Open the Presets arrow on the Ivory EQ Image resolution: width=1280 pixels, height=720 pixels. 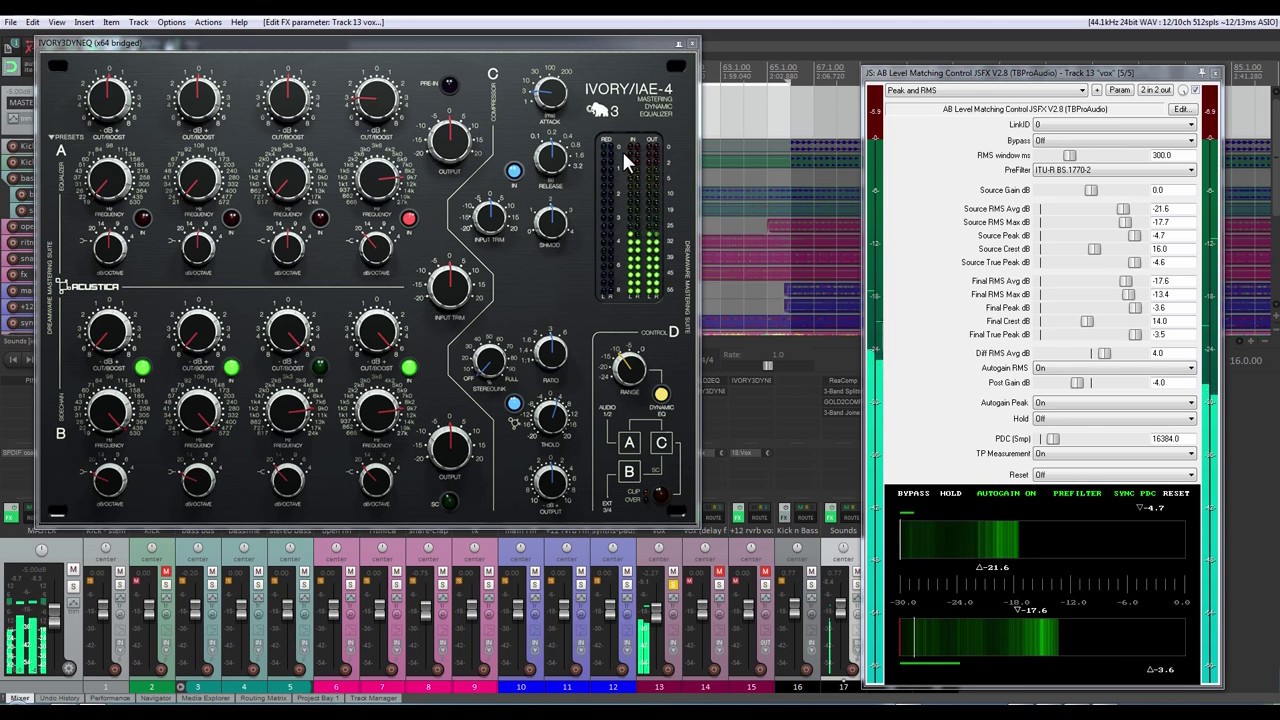coord(51,137)
